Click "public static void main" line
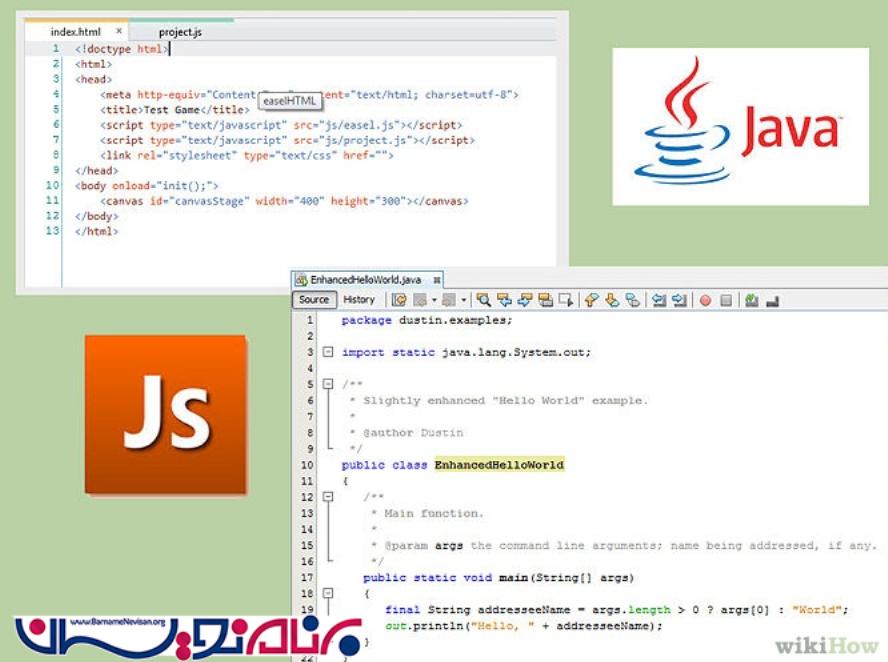The image size is (888, 662). coord(498,578)
